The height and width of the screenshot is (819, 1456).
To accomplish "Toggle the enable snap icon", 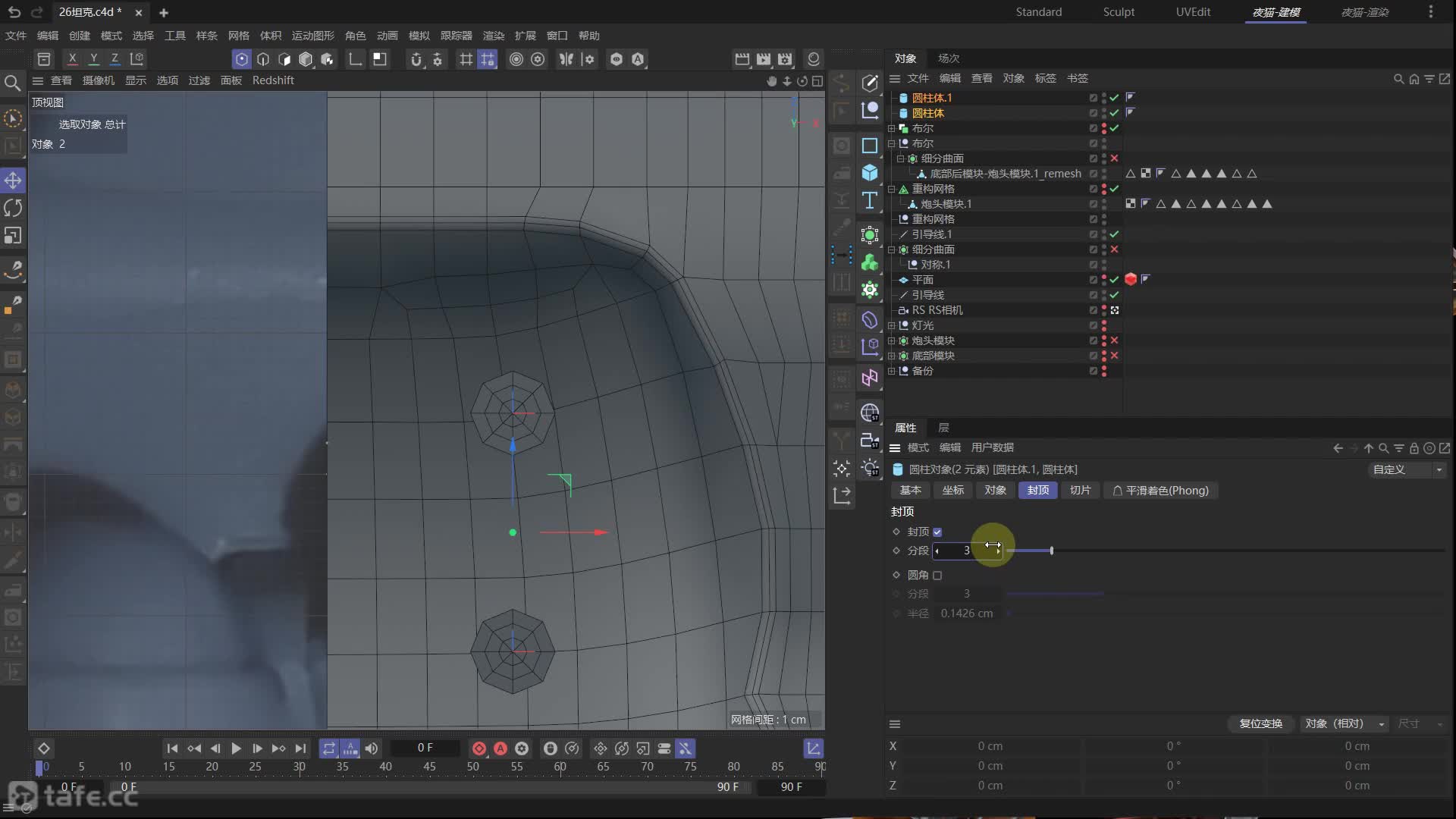I will coord(416,59).
